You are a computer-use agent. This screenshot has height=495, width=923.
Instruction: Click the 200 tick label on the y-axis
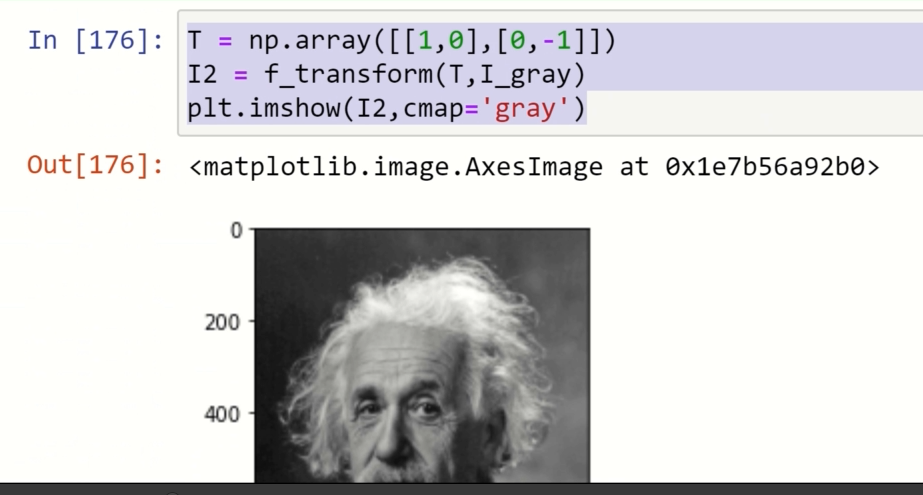tap(225, 322)
